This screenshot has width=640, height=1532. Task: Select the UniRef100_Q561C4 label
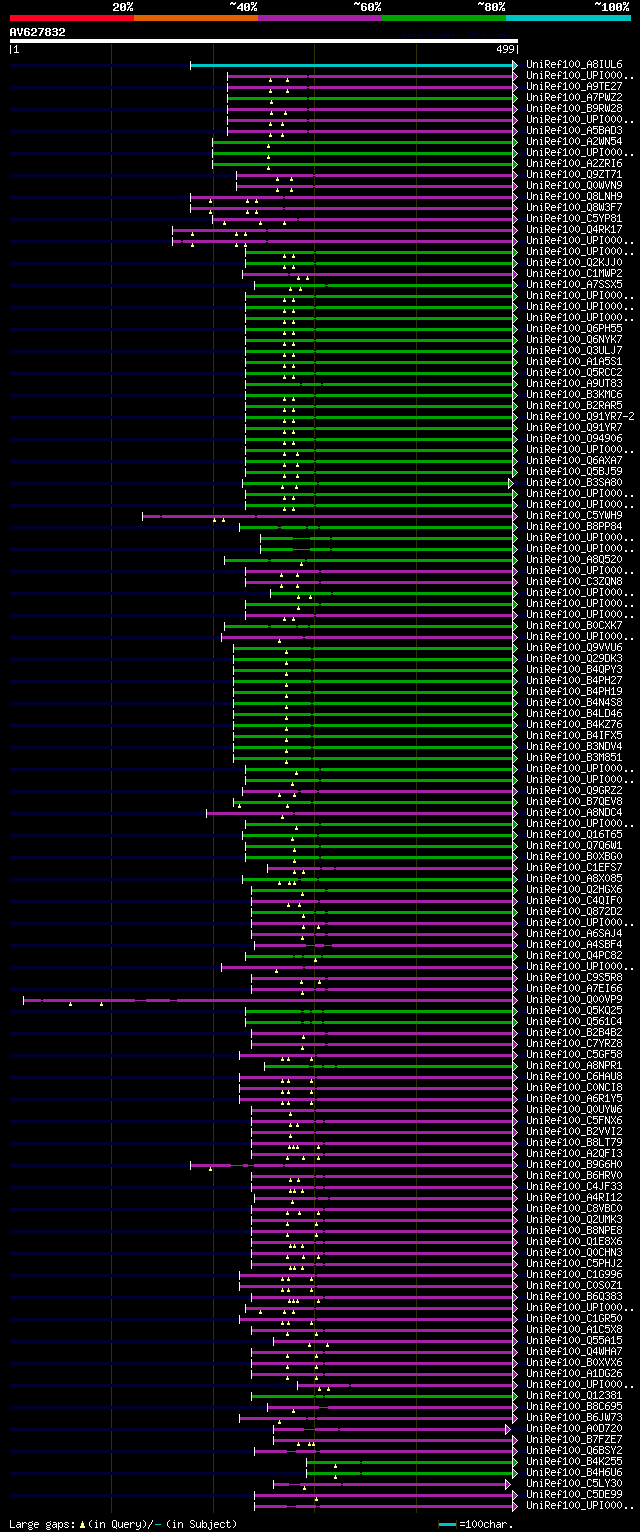click(x=574, y=1022)
